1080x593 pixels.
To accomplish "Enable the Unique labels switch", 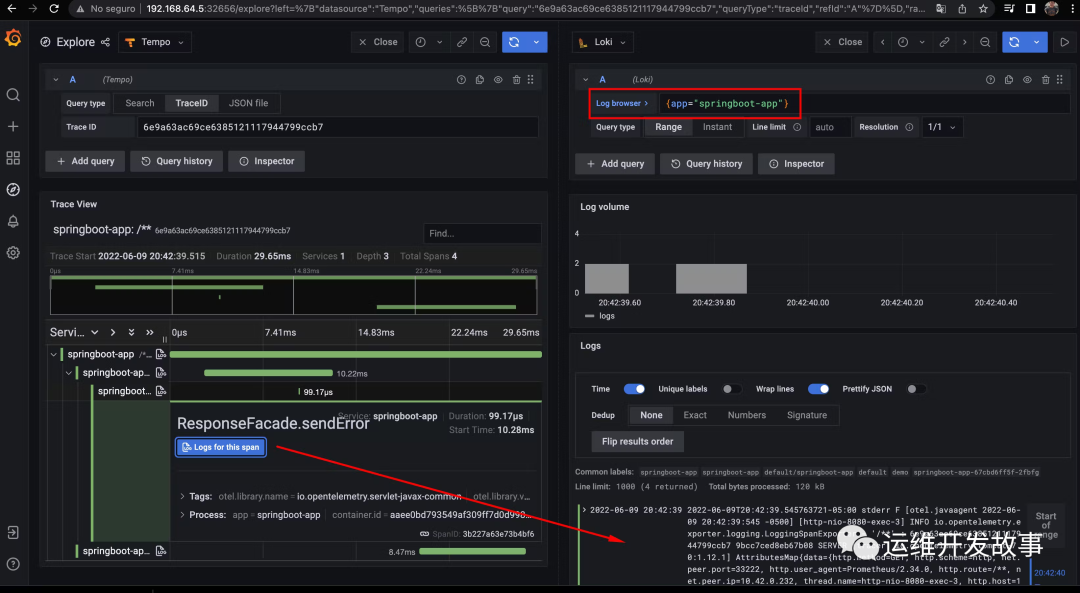I will [732, 389].
